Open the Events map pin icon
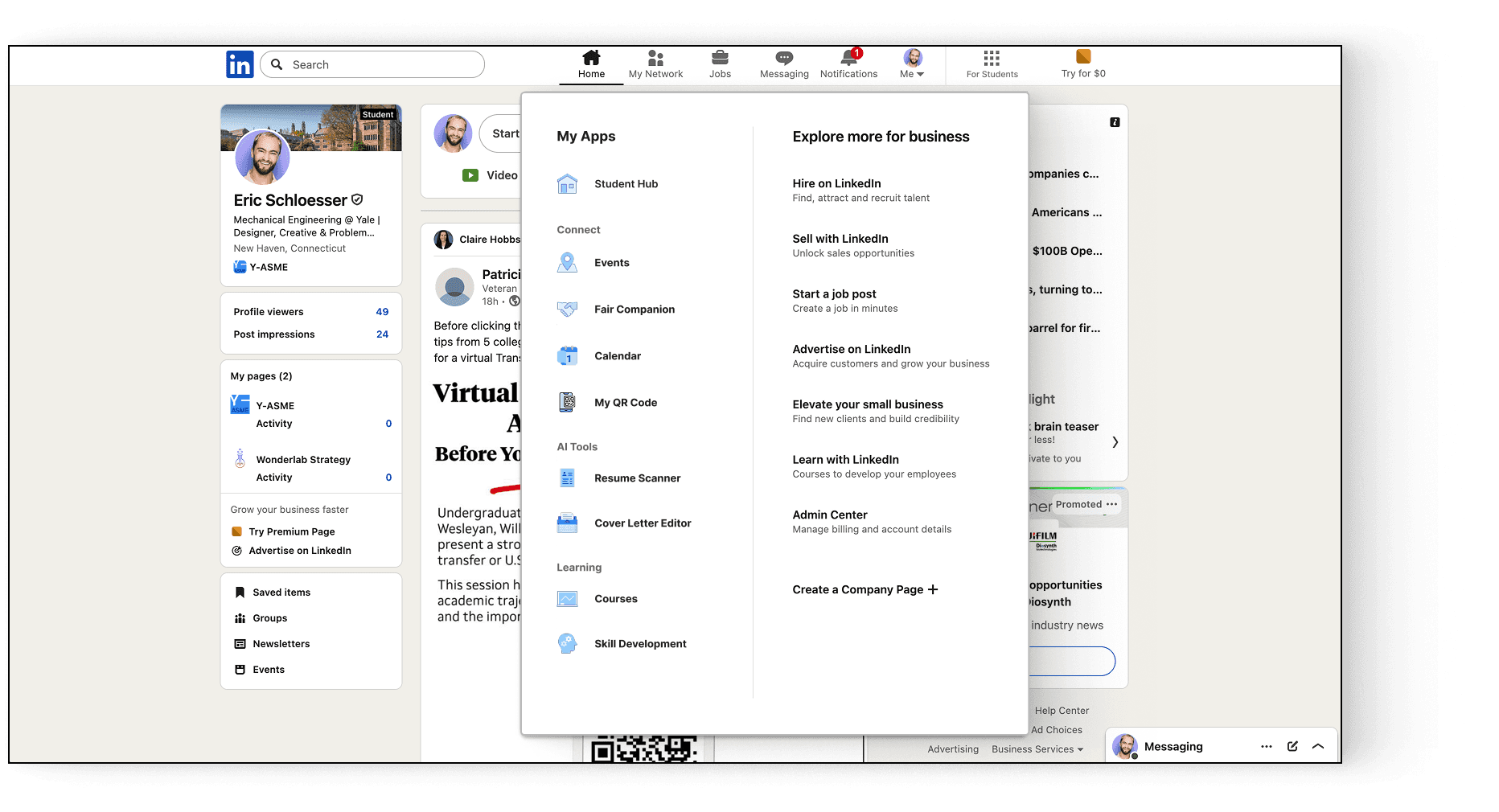This screenshot has height=812, width=1499. point(567,263)
